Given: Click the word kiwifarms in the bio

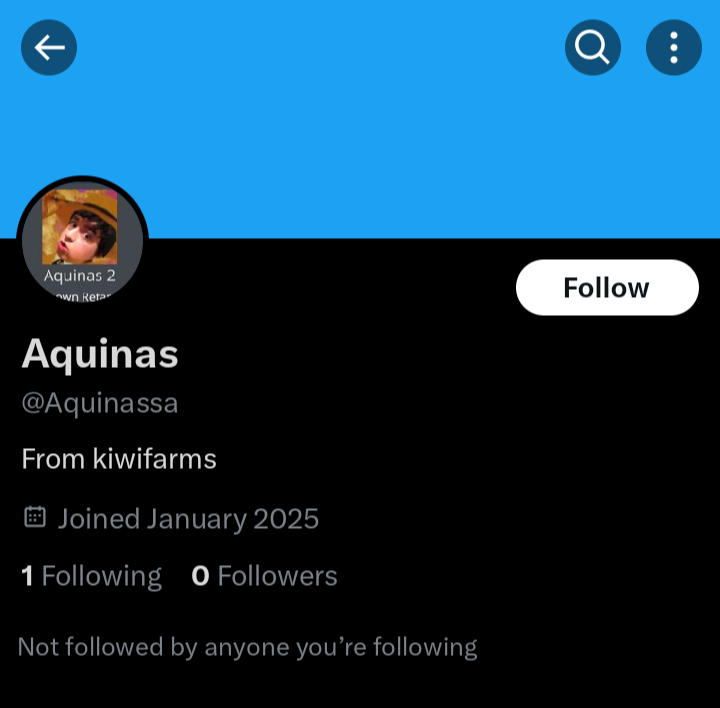Looking at the screenshot, I should tap(154, 459).
